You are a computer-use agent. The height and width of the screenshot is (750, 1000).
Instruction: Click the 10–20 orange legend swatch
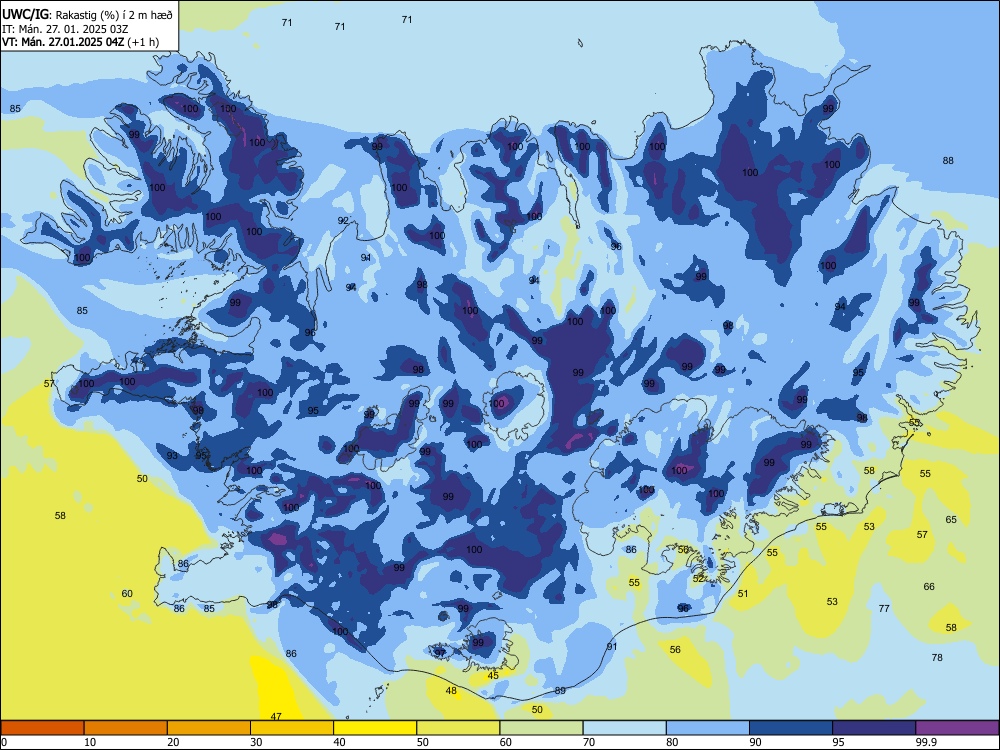[x=126, y=728]
